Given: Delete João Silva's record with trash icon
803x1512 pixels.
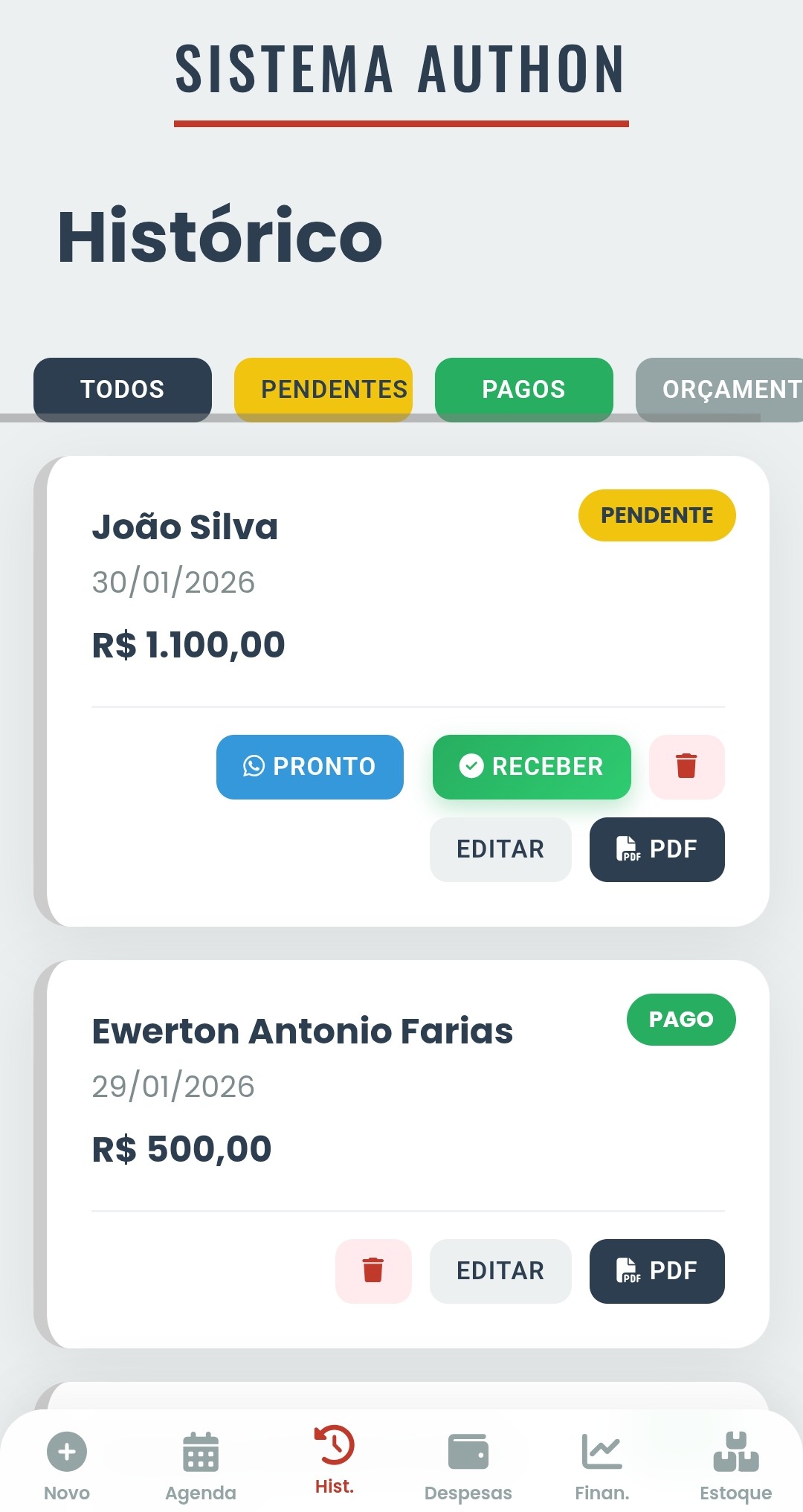Looking at the screenshot, I should click(686, 767).
